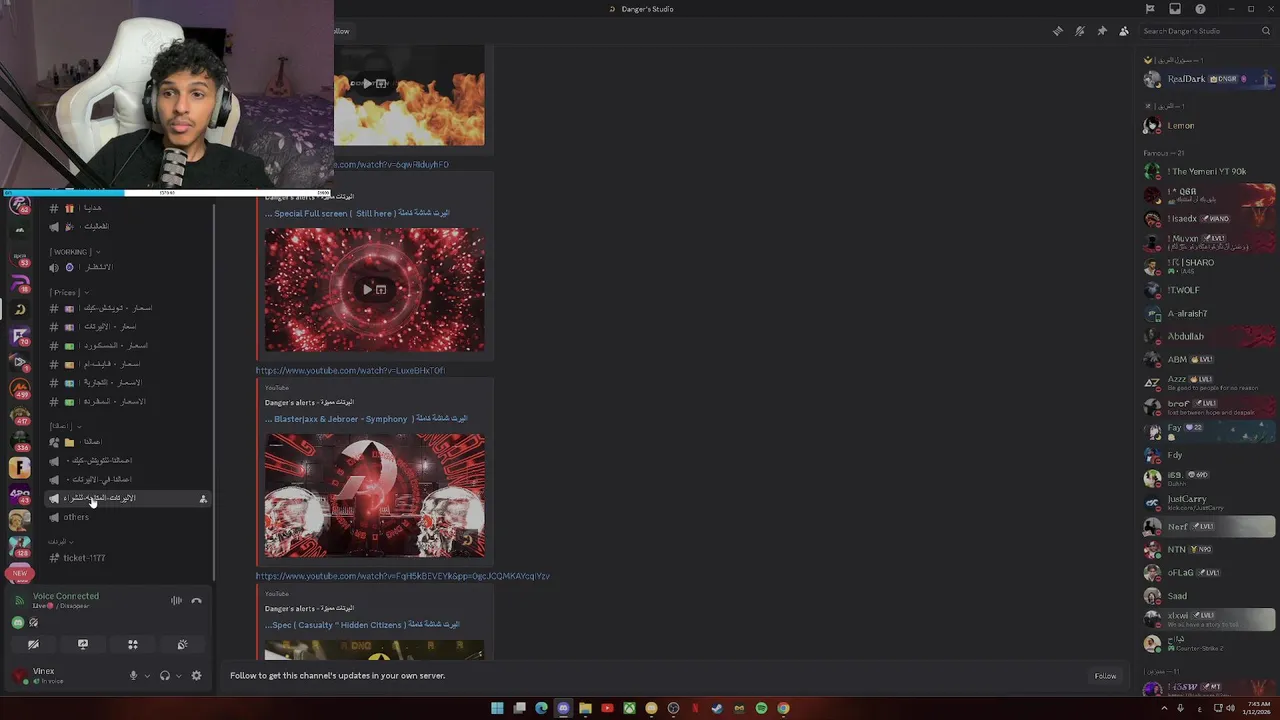Click the Voice Connected status text
The height and width of the screenshot is (720, 1280).
[x=66, y=596]
